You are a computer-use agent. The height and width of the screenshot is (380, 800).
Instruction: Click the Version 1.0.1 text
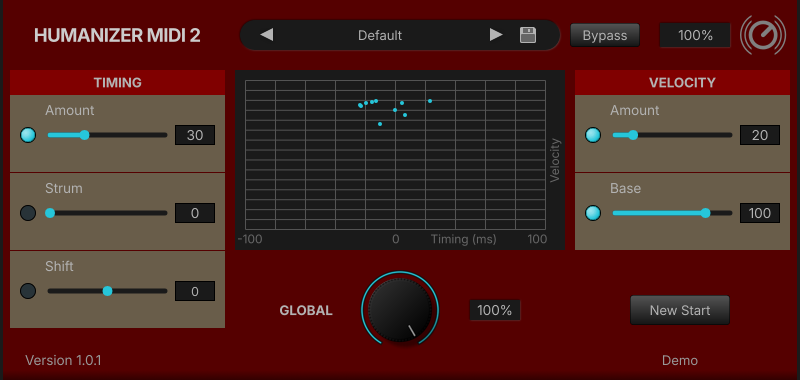click(x=63, y=361)
